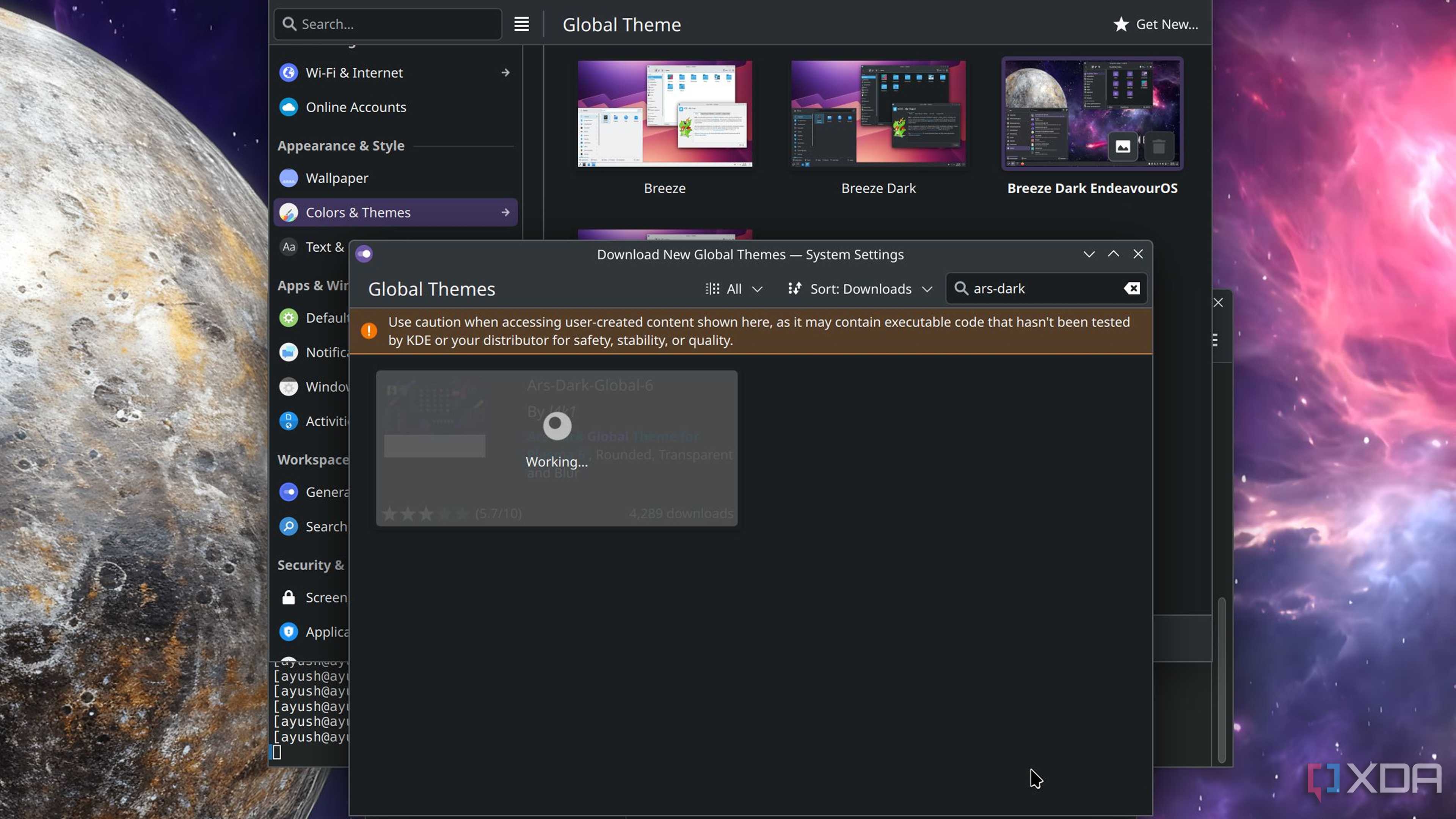1456x819 pixels.
Task: Expand Wi-Fi & Internet submenu arrow
Action: [505, 72]
